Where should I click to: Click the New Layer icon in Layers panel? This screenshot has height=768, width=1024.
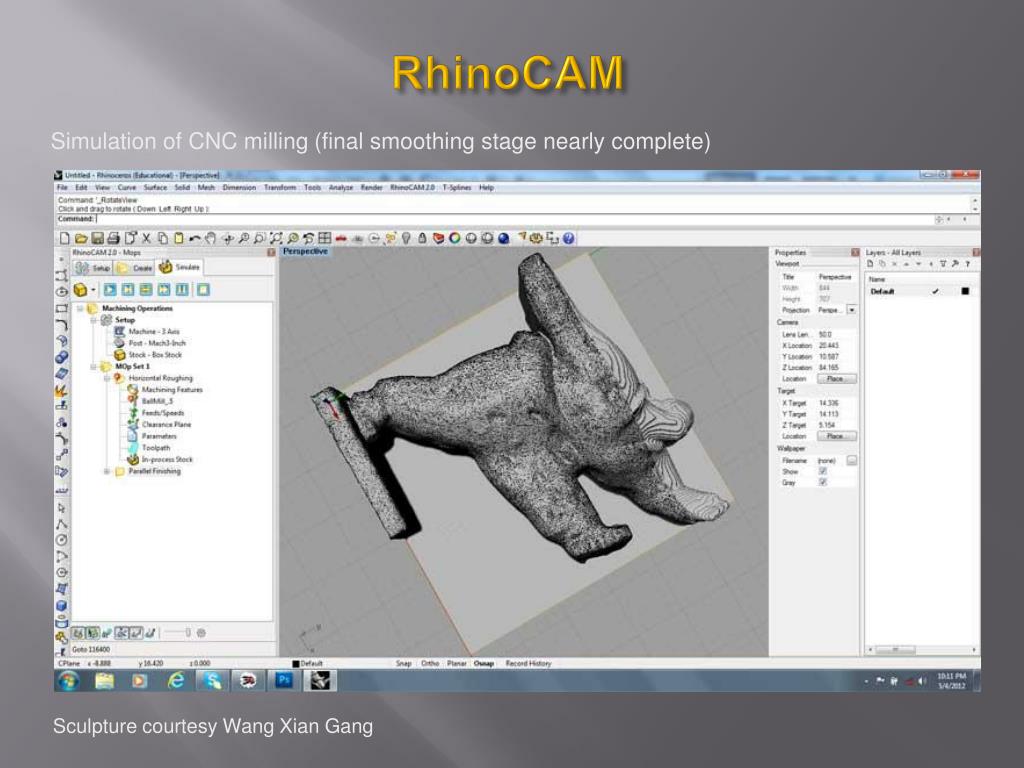coord(871,264)
